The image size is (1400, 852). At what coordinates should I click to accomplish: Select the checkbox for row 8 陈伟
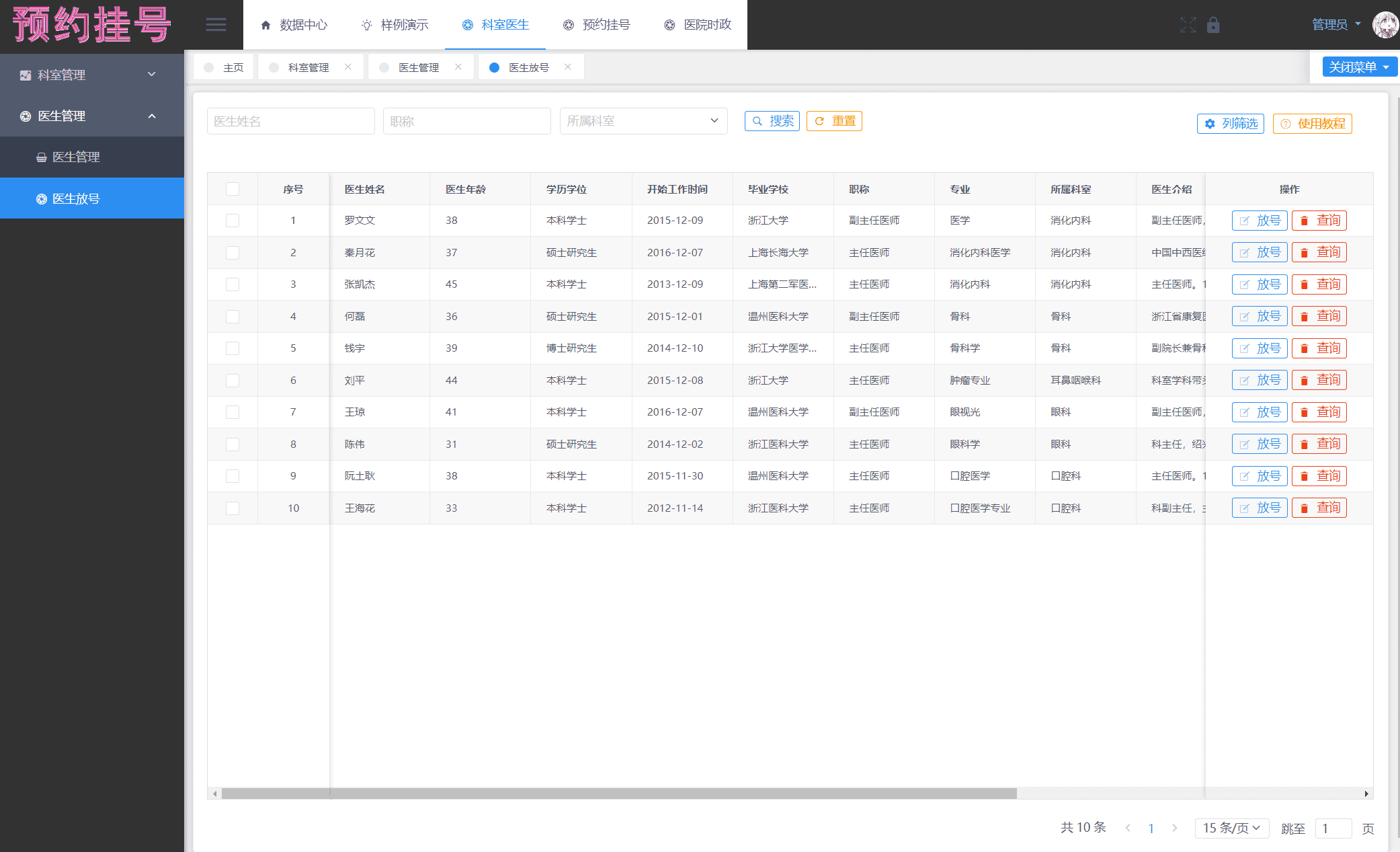tap(233, 444)
